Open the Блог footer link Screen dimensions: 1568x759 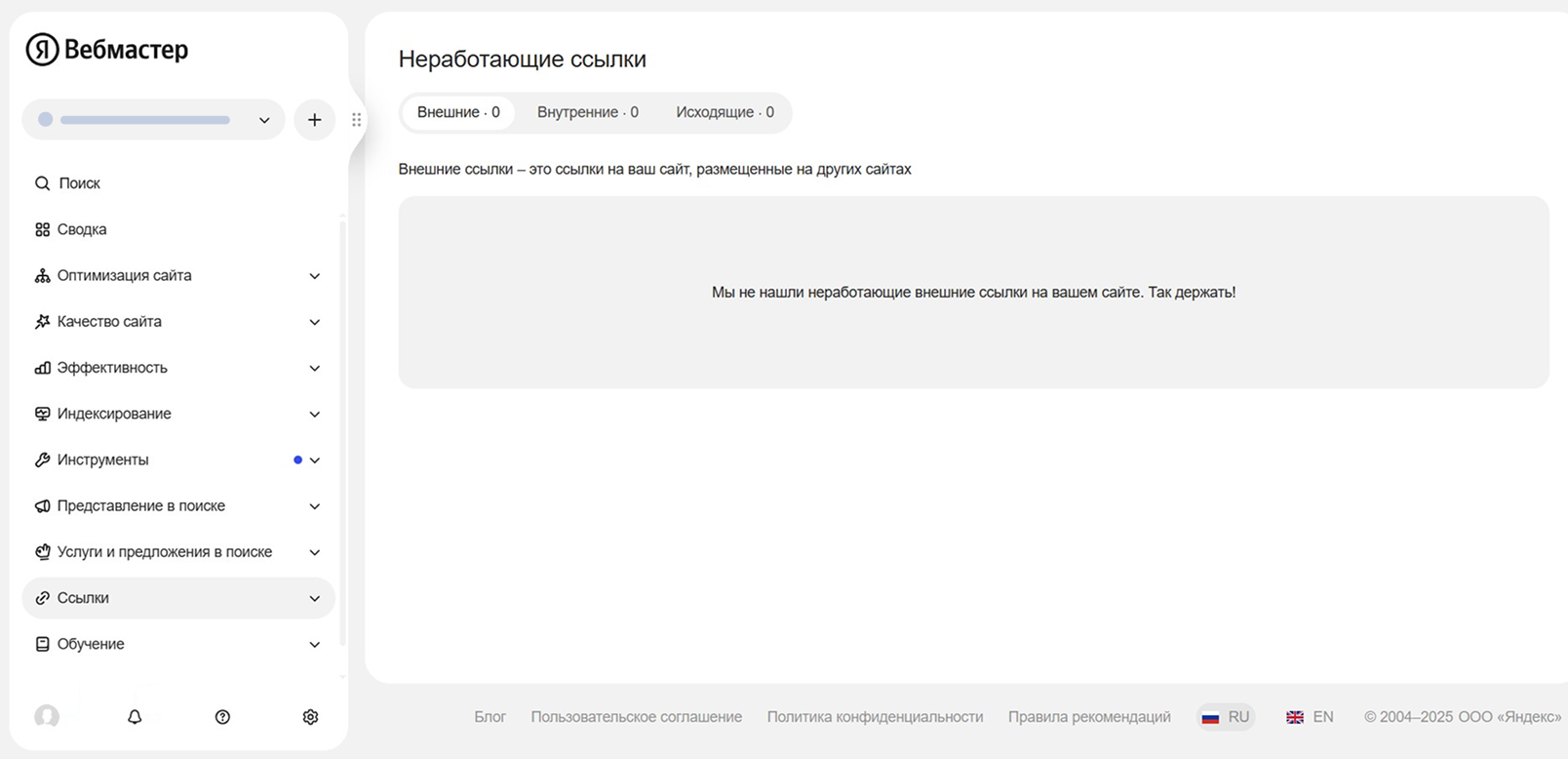coord(490,717)
